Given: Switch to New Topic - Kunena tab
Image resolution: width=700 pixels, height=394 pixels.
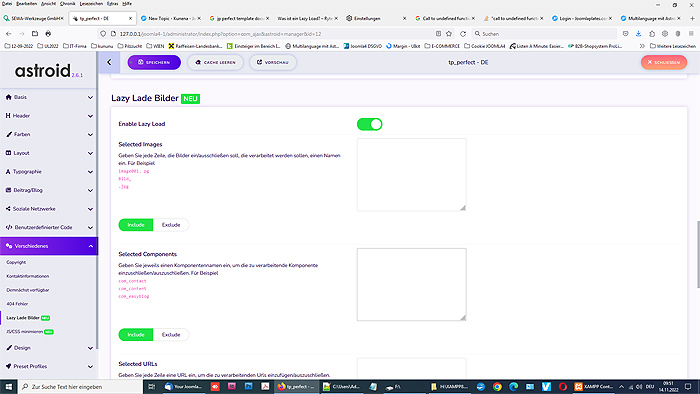Looking at the screenshot, I should 171,18.
